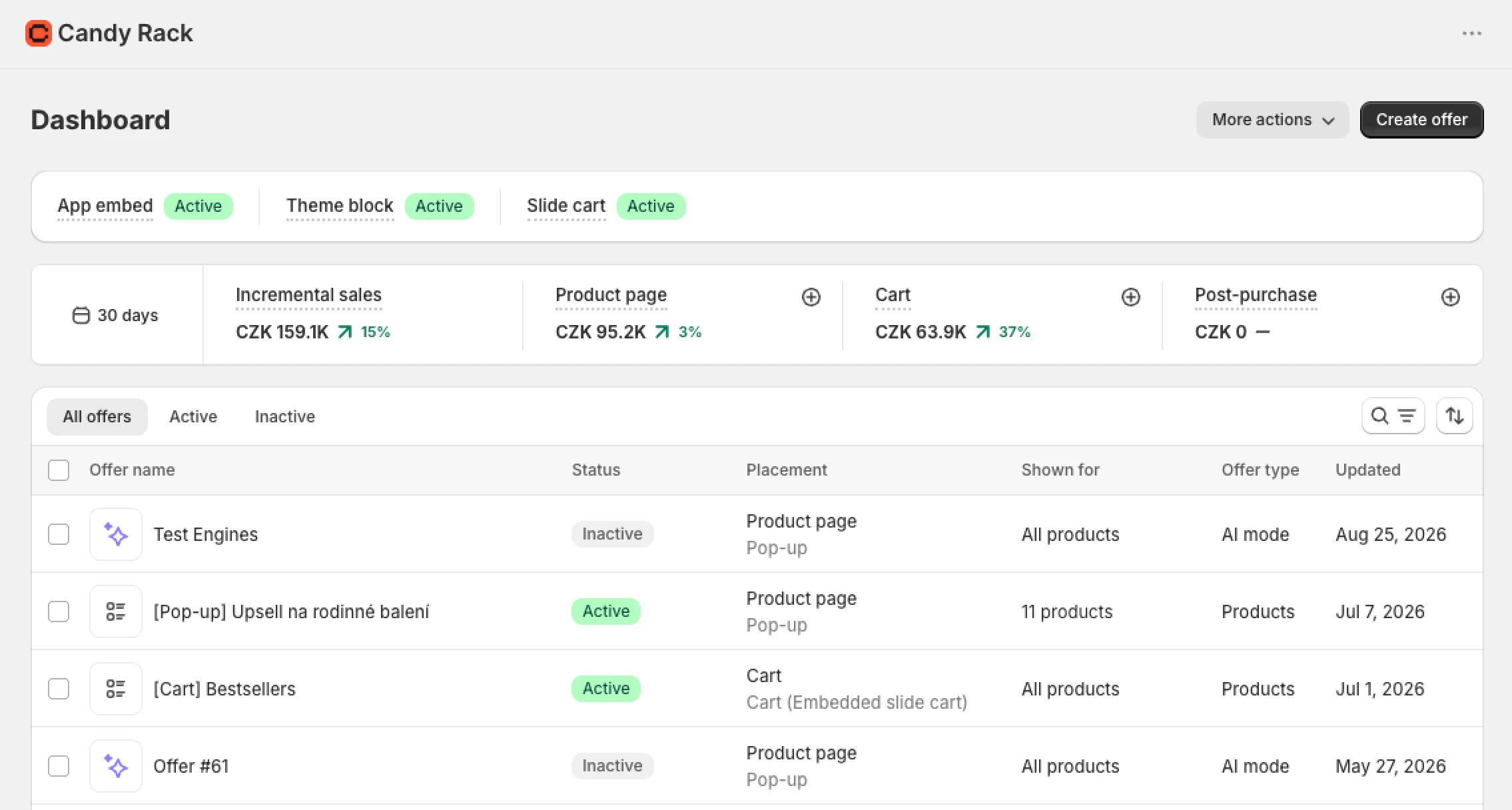Click the App embed Active badge
Viewport: 1512px width, 810px height.
tap(198, 206)
